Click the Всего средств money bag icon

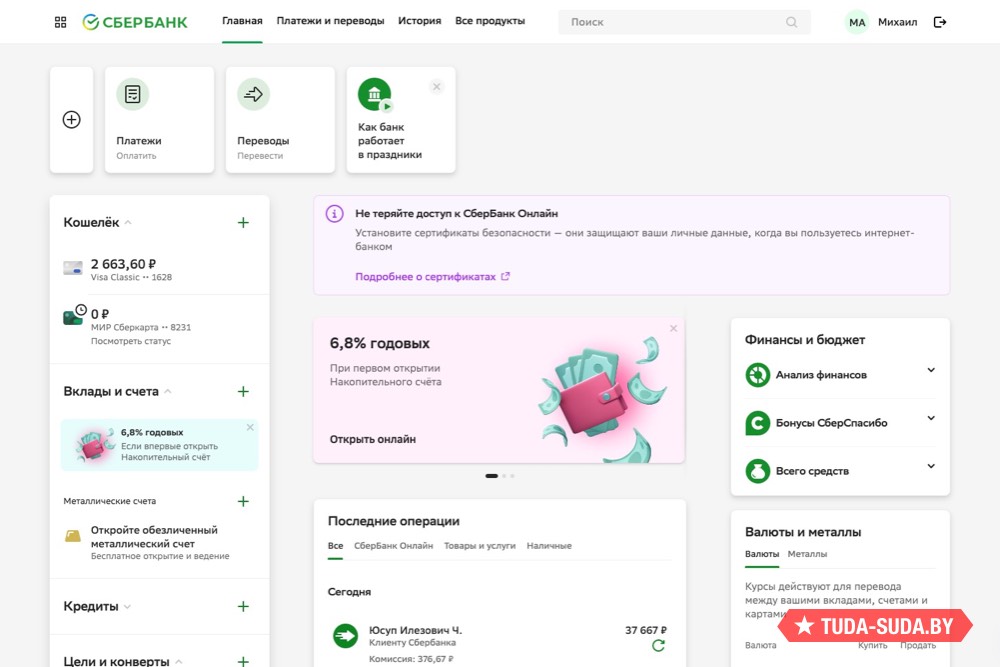(758, 471)
